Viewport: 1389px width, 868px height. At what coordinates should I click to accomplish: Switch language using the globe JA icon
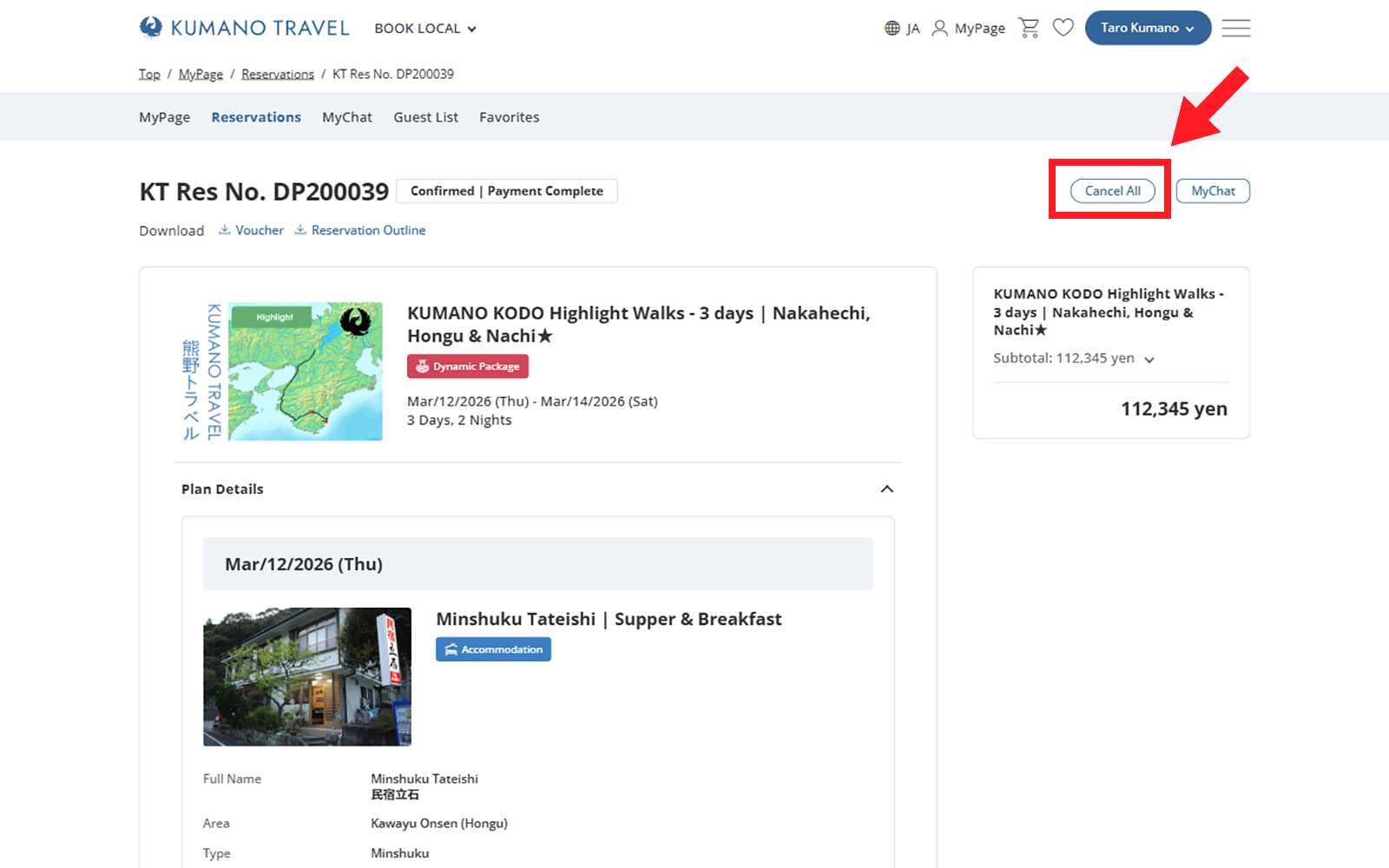(902, 29)
